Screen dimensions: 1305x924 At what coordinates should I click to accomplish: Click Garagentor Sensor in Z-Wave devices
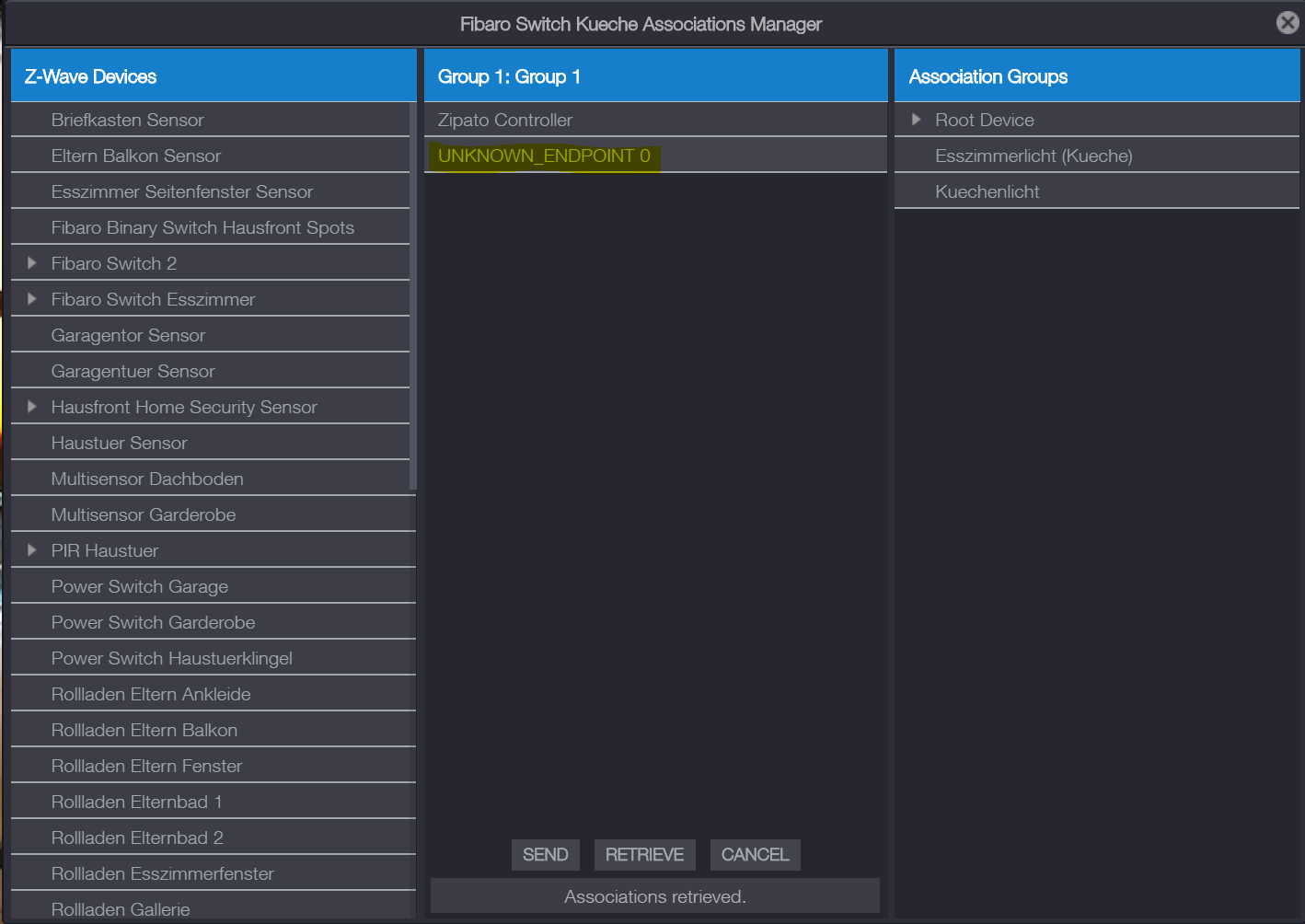click(128, 335)
